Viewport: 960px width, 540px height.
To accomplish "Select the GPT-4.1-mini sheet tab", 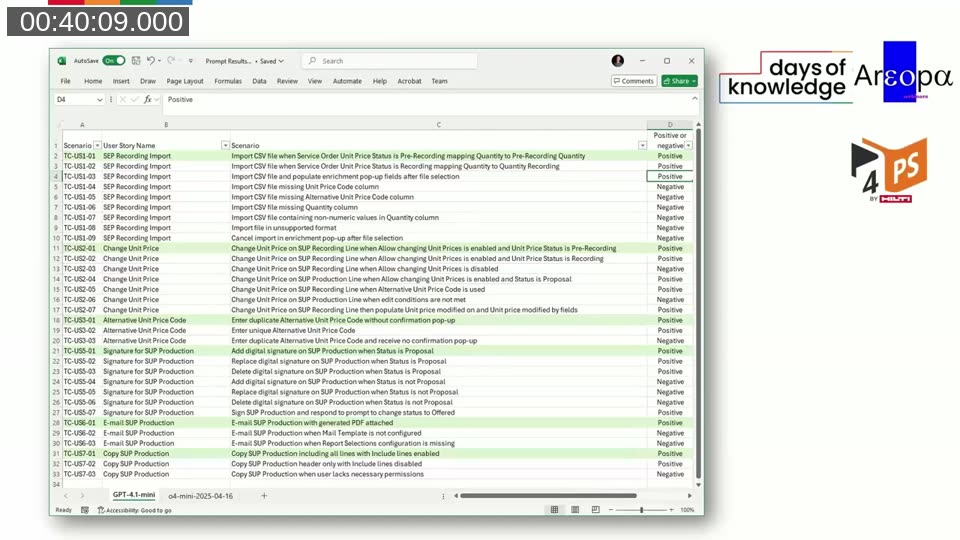I will pyautogui.click(x=133, y=495).
